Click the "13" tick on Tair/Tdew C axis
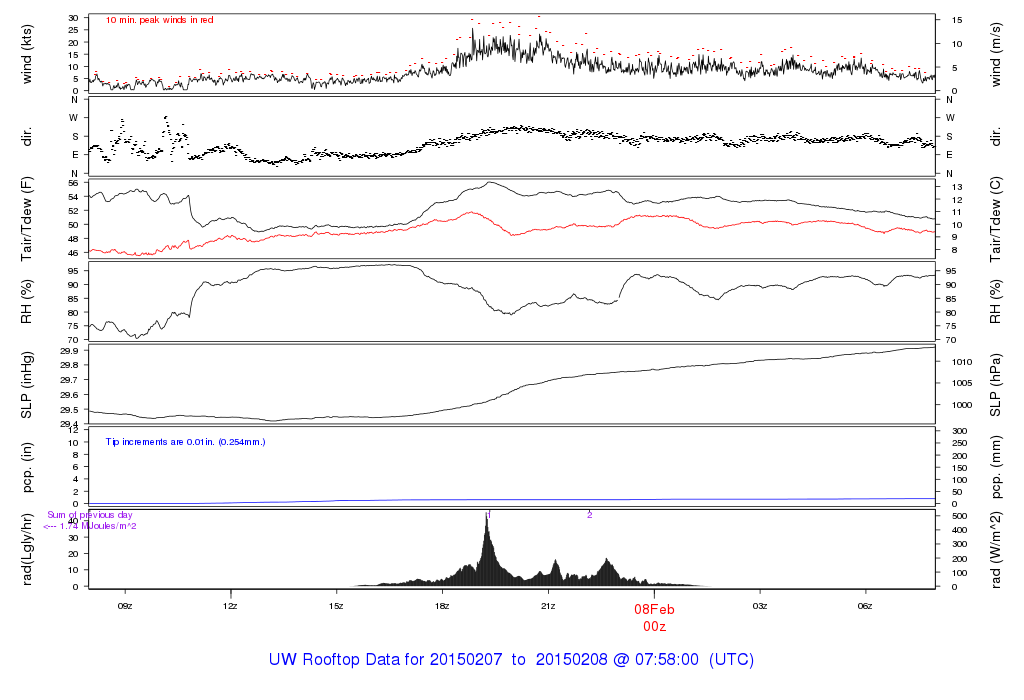This screenshot has width=1024, height=700. pyautogui.click(x=957, y=187)
